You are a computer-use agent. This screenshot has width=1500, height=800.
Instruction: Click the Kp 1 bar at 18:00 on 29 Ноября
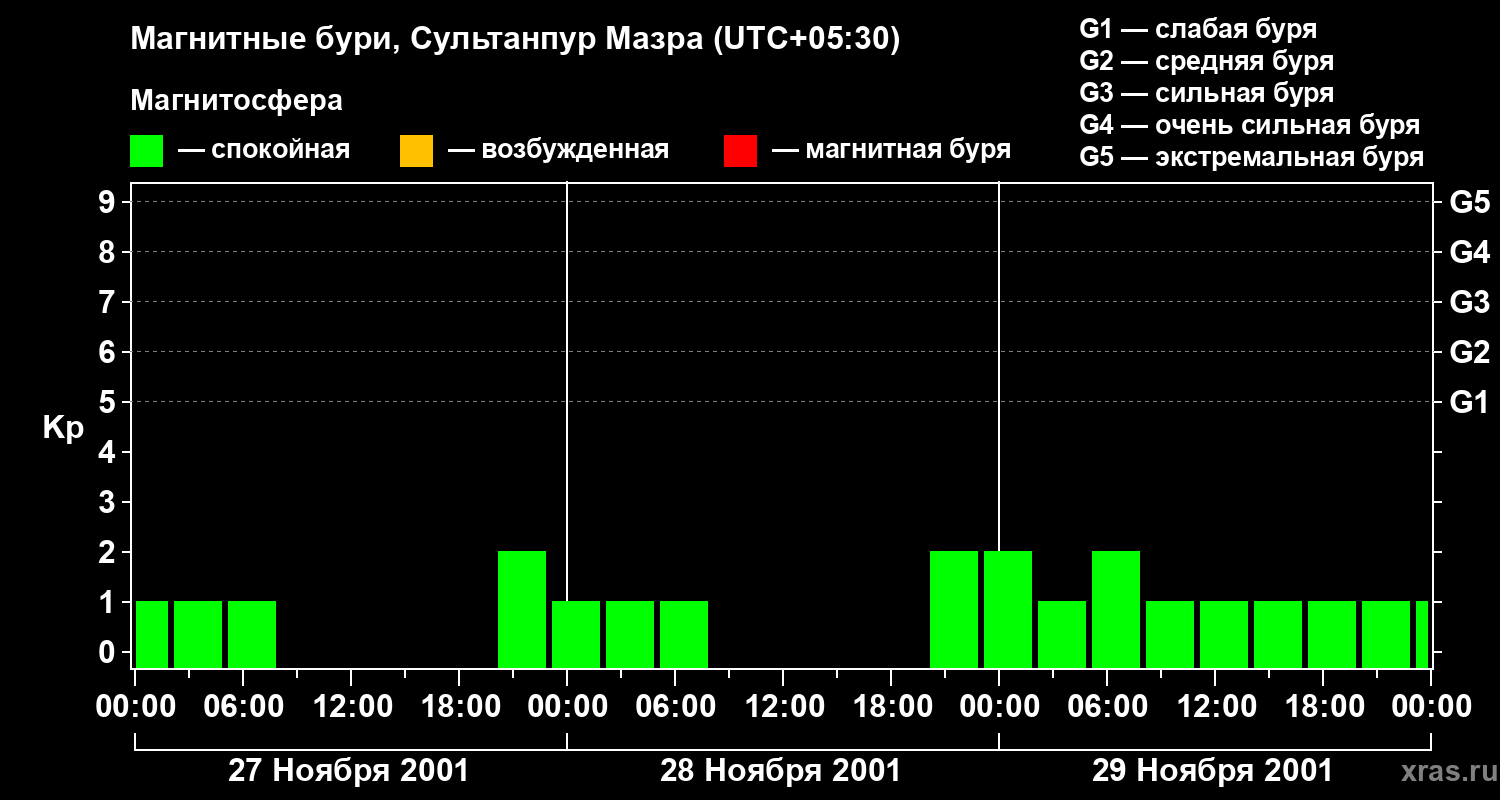(x=1332, y=634)
